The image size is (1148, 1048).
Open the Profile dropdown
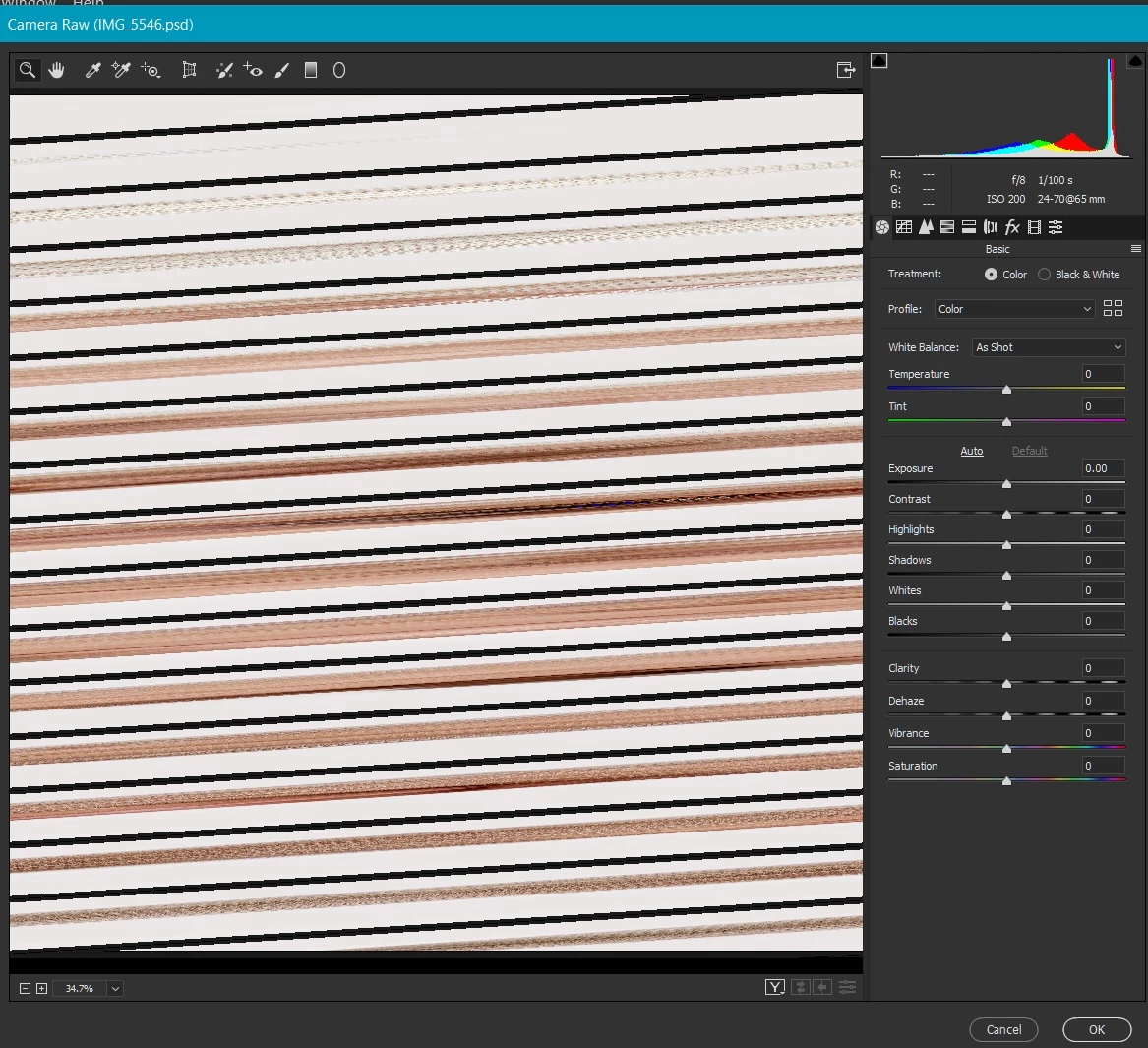[x=1014, y=309]
